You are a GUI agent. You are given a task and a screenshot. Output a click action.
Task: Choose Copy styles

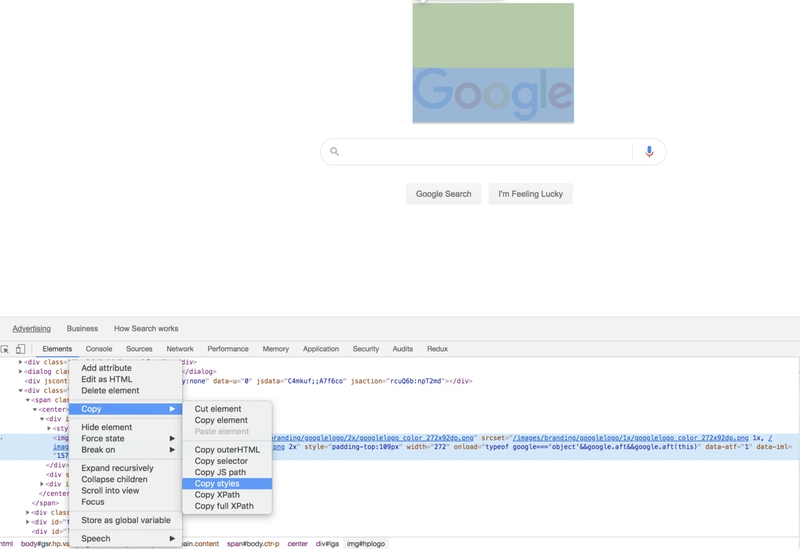(x=227, y=483)
